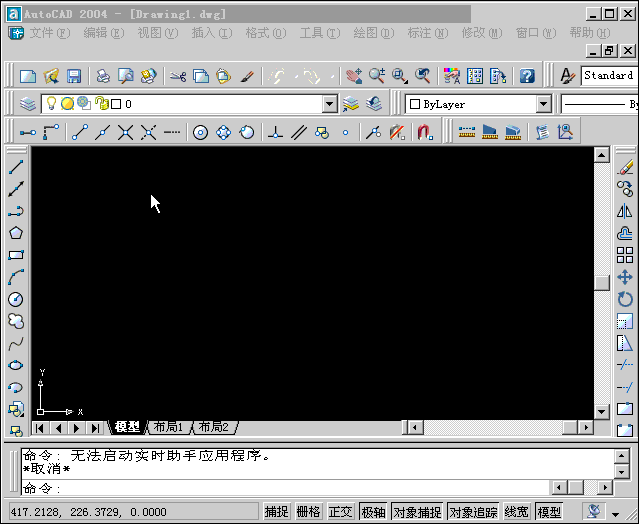Select the Arc draw tool
Image resolution: width=639 pixels, height=524 pixels.
[16, 277]
